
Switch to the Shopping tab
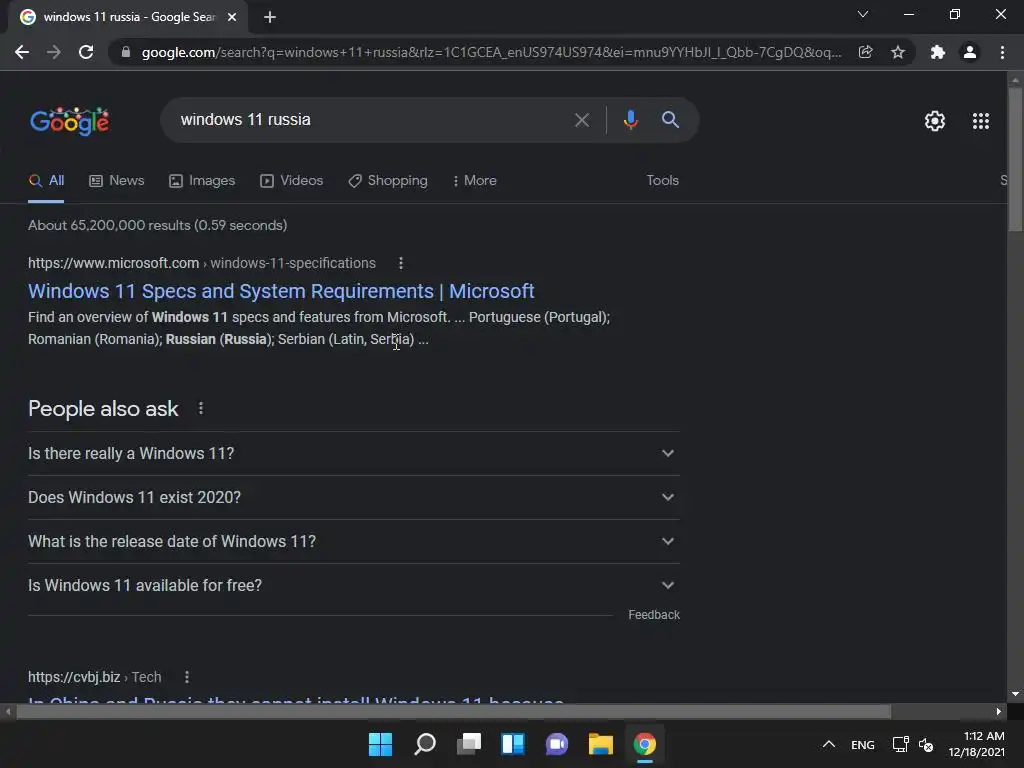pos(388,181)
